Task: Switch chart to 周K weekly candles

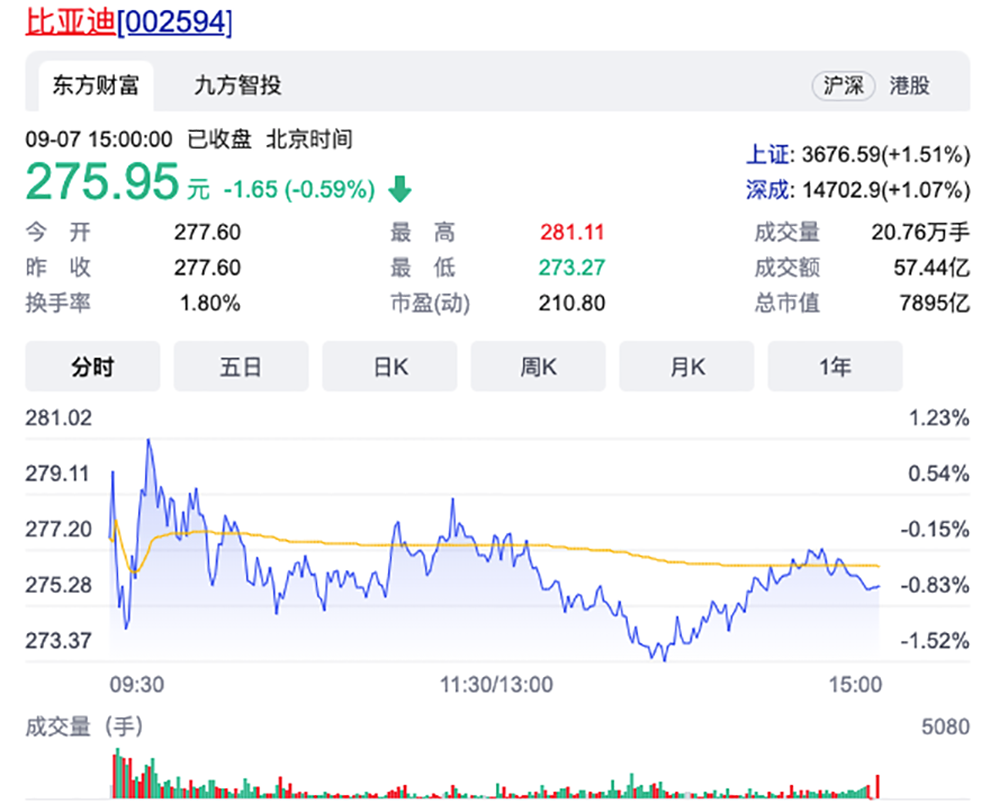Action: [538, 367]
